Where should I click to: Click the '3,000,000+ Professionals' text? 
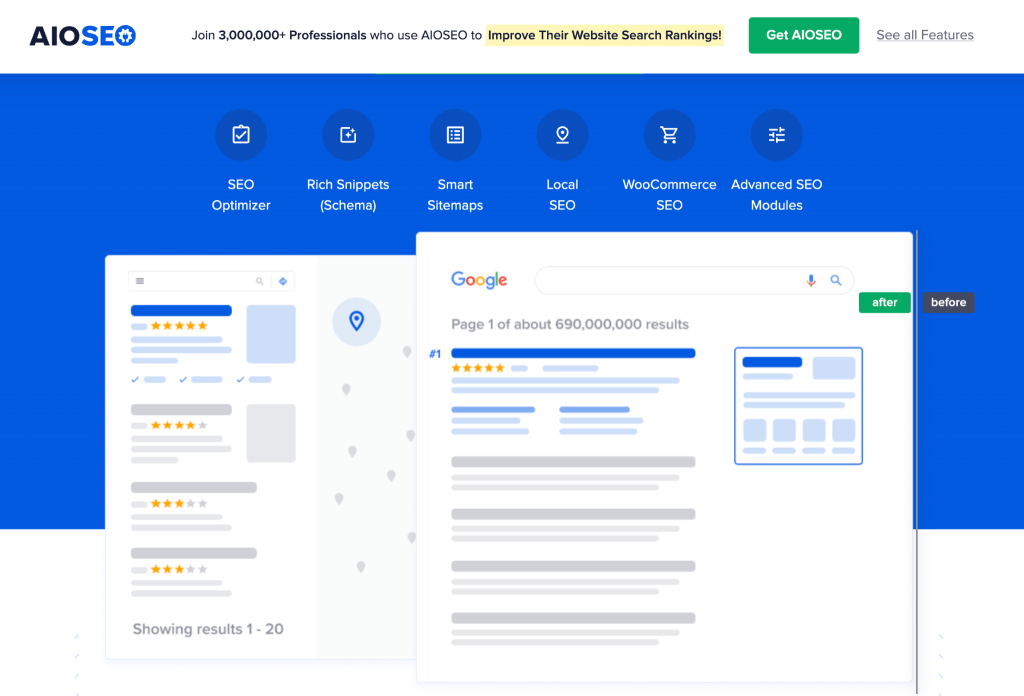pos(292,35)
